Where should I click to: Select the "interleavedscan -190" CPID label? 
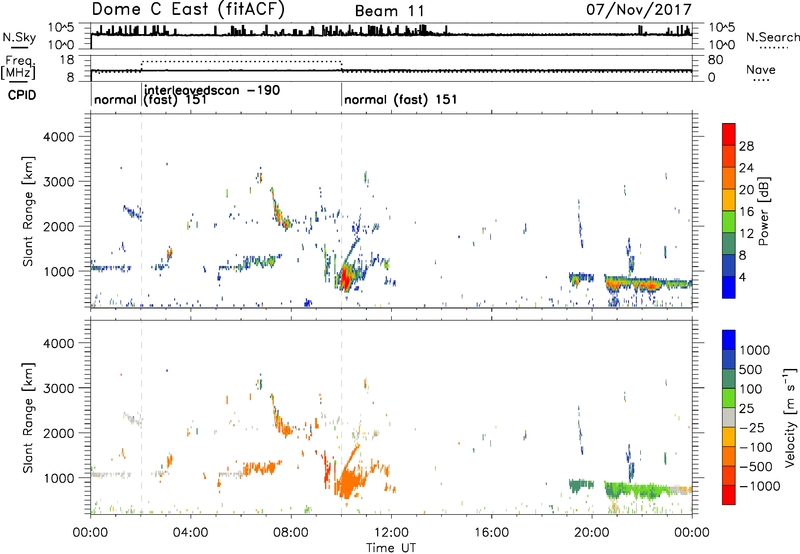(x=212, y=90)
